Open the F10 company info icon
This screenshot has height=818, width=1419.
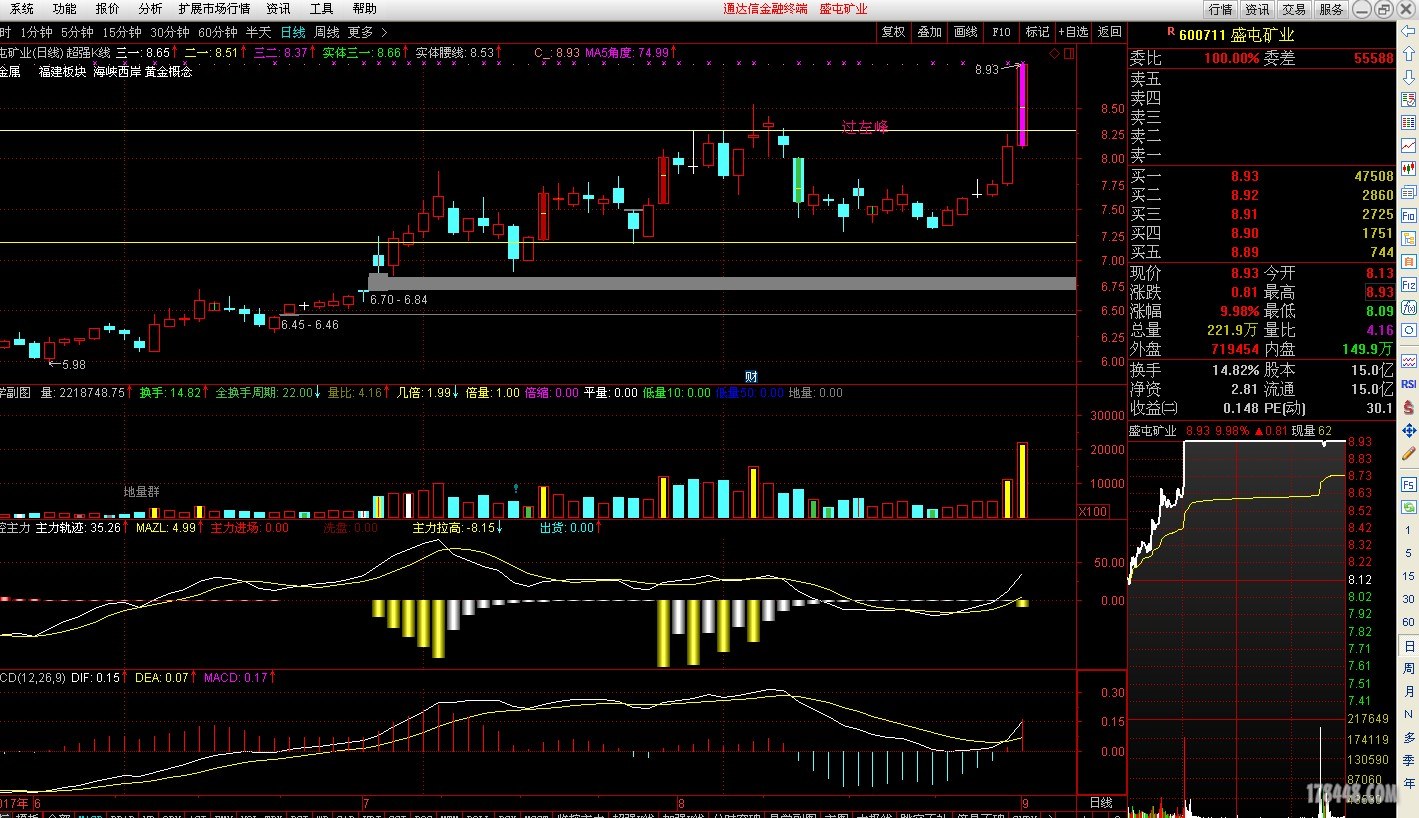[1409, 215]
